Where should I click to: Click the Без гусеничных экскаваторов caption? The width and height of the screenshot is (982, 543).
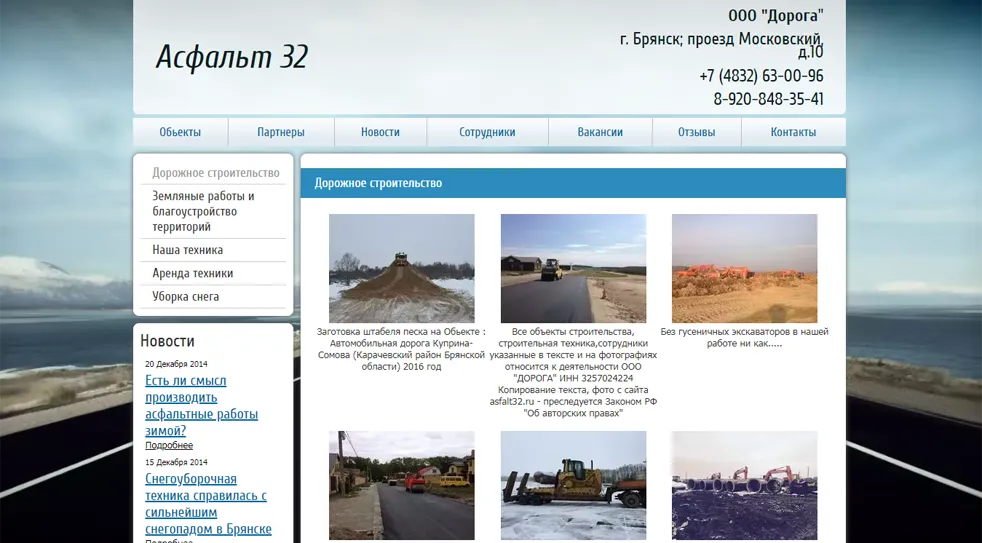pos(745,338)
